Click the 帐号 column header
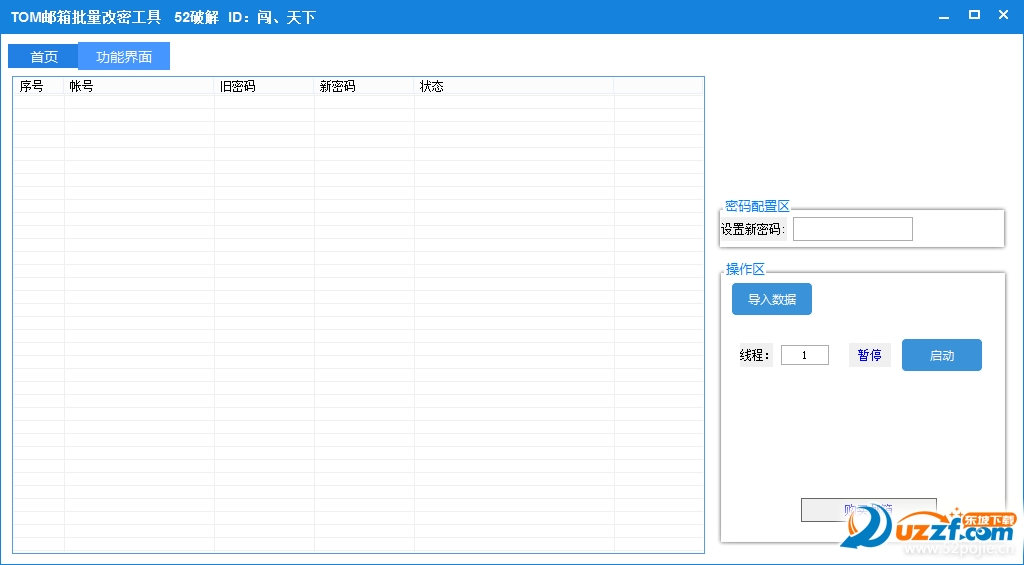This screenshot has width=1024, height=565. click(139, 86)
